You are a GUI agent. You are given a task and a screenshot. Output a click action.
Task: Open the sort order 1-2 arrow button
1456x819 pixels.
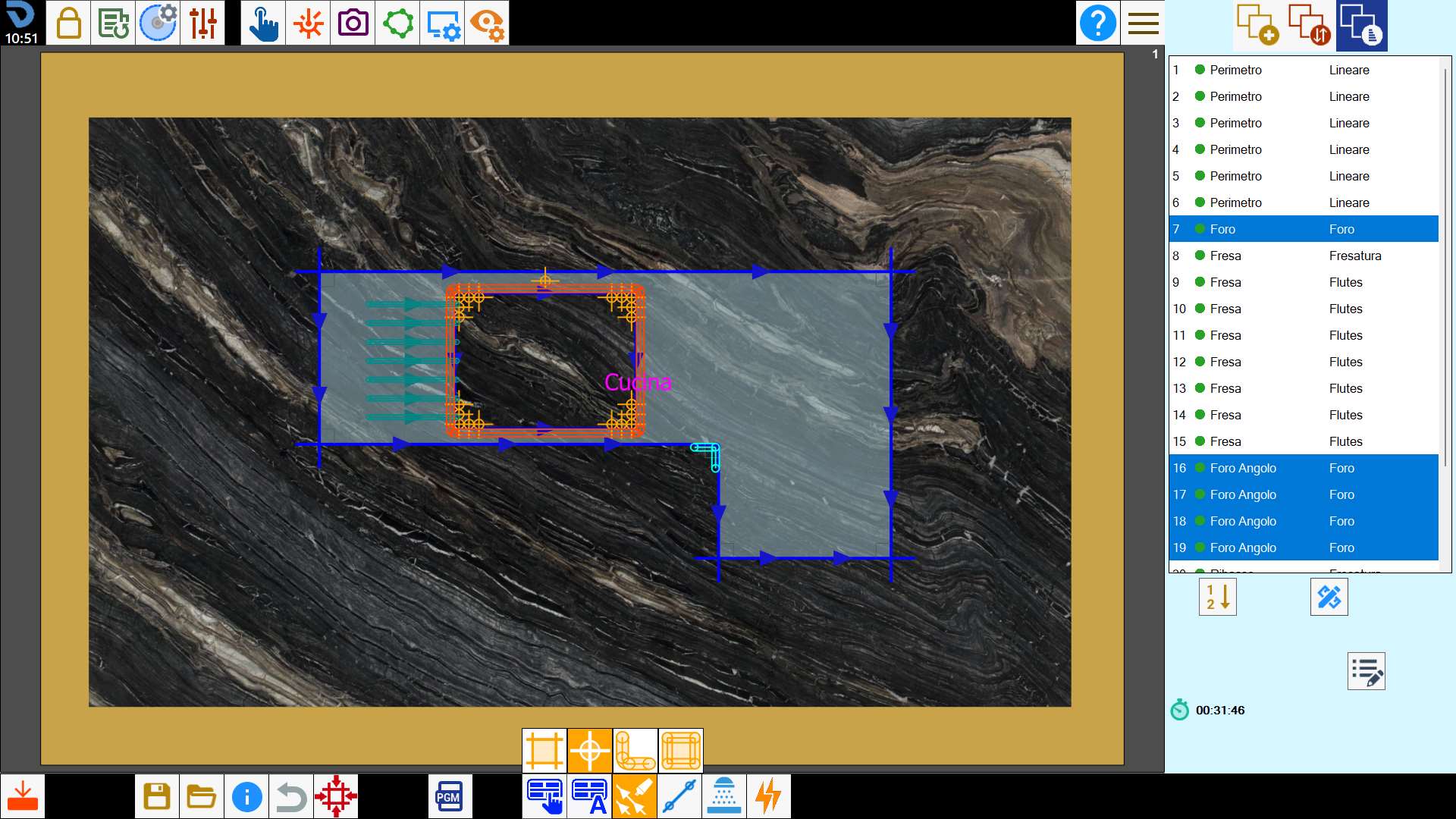click(x=1218, y=597)
